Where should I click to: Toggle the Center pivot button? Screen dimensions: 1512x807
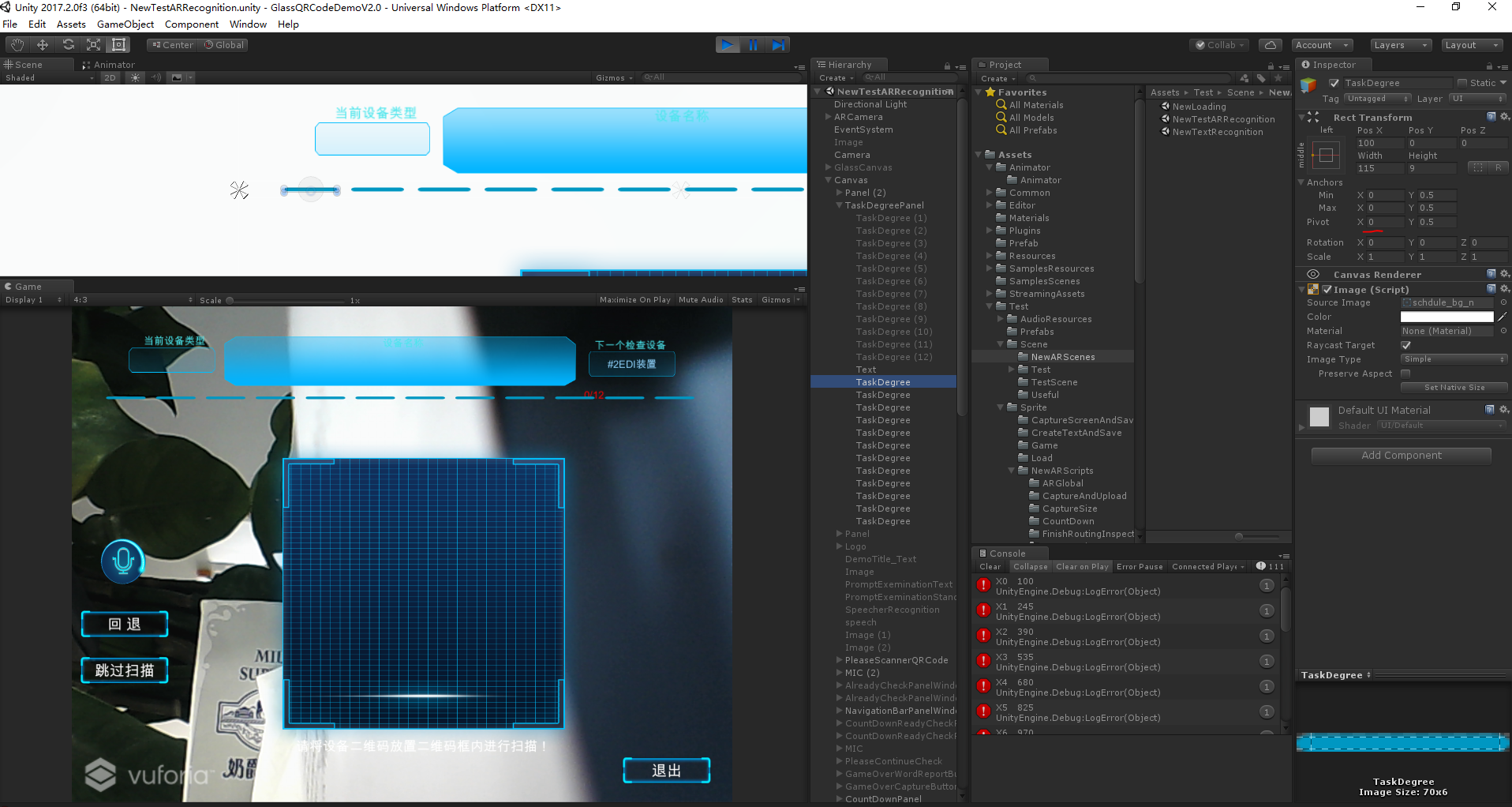173,45
